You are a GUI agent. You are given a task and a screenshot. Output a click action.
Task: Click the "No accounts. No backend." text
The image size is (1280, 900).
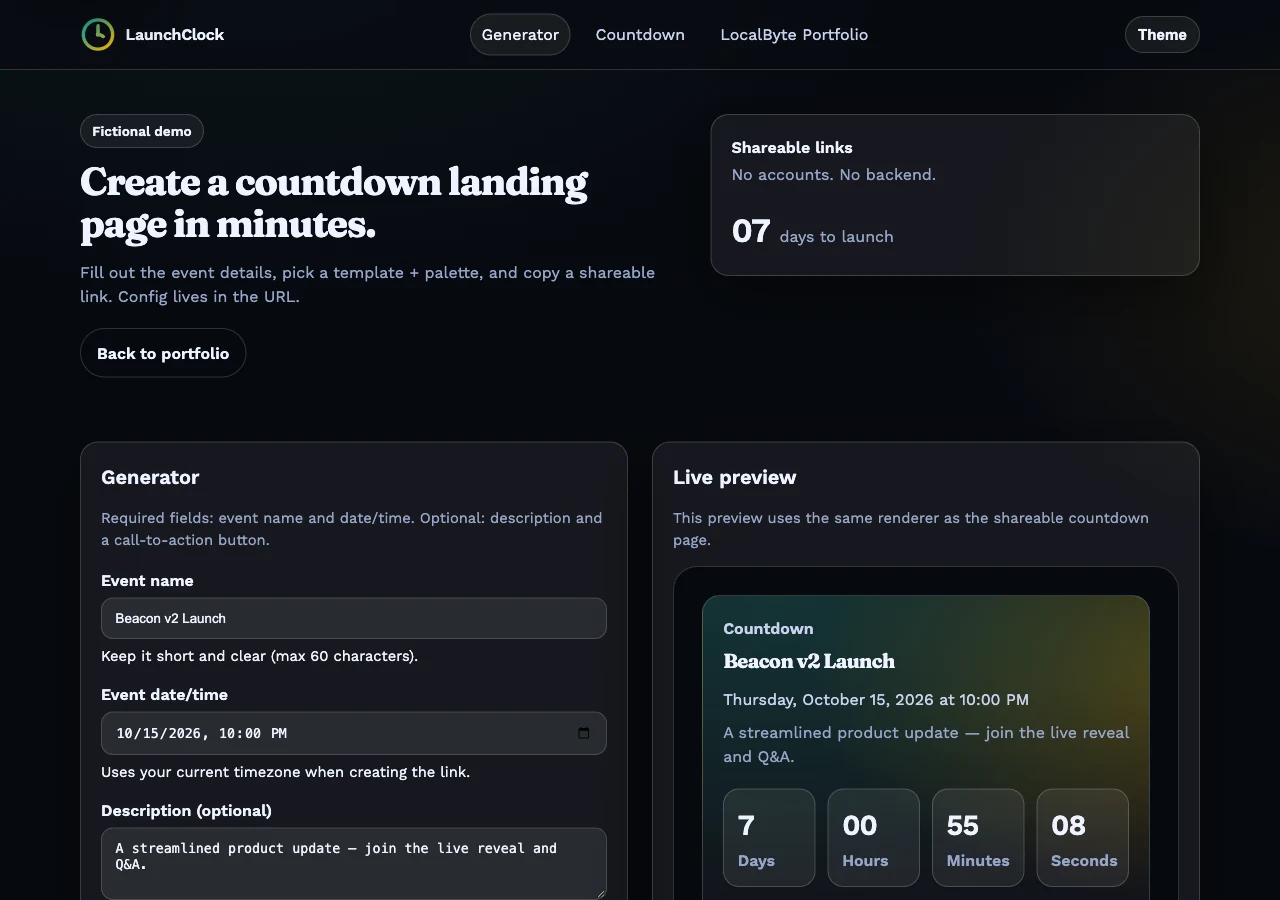pos(834,175)
